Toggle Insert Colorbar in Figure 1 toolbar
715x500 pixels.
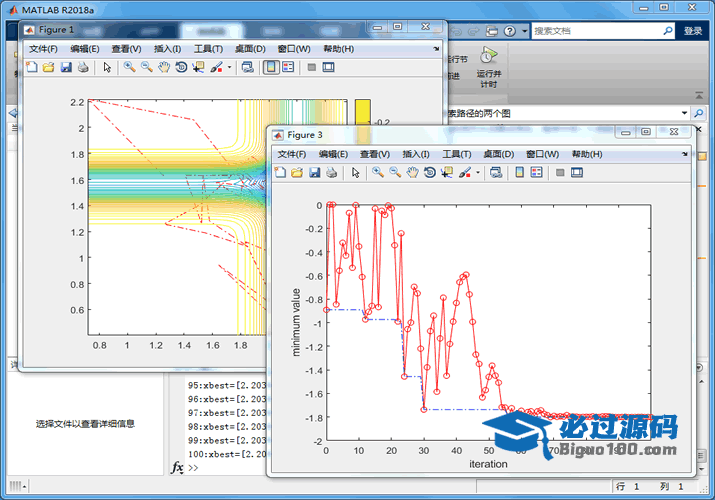pyautogui.click(x=271, y=67)
